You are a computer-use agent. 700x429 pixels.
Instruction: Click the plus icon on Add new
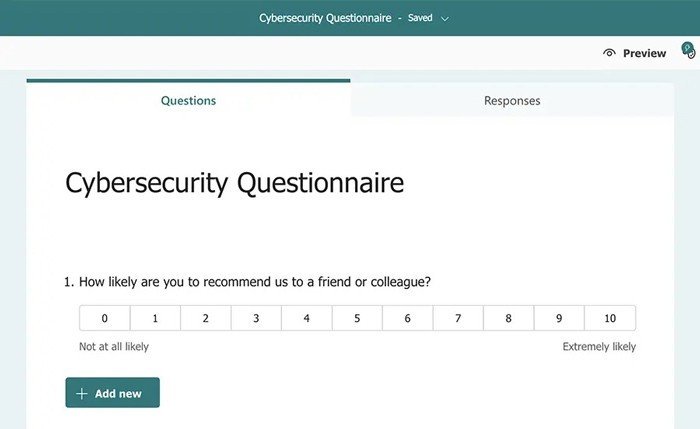coord(82,394)
